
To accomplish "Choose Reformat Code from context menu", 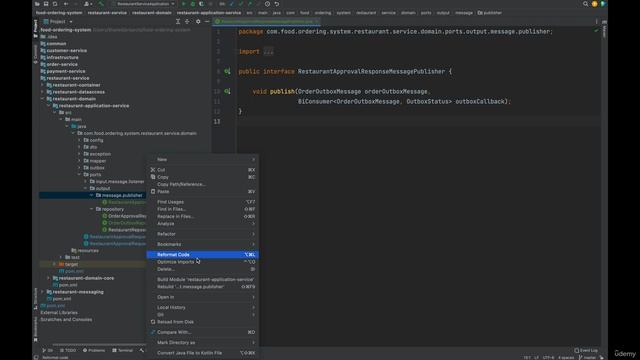I will click(x=202, y=254).
